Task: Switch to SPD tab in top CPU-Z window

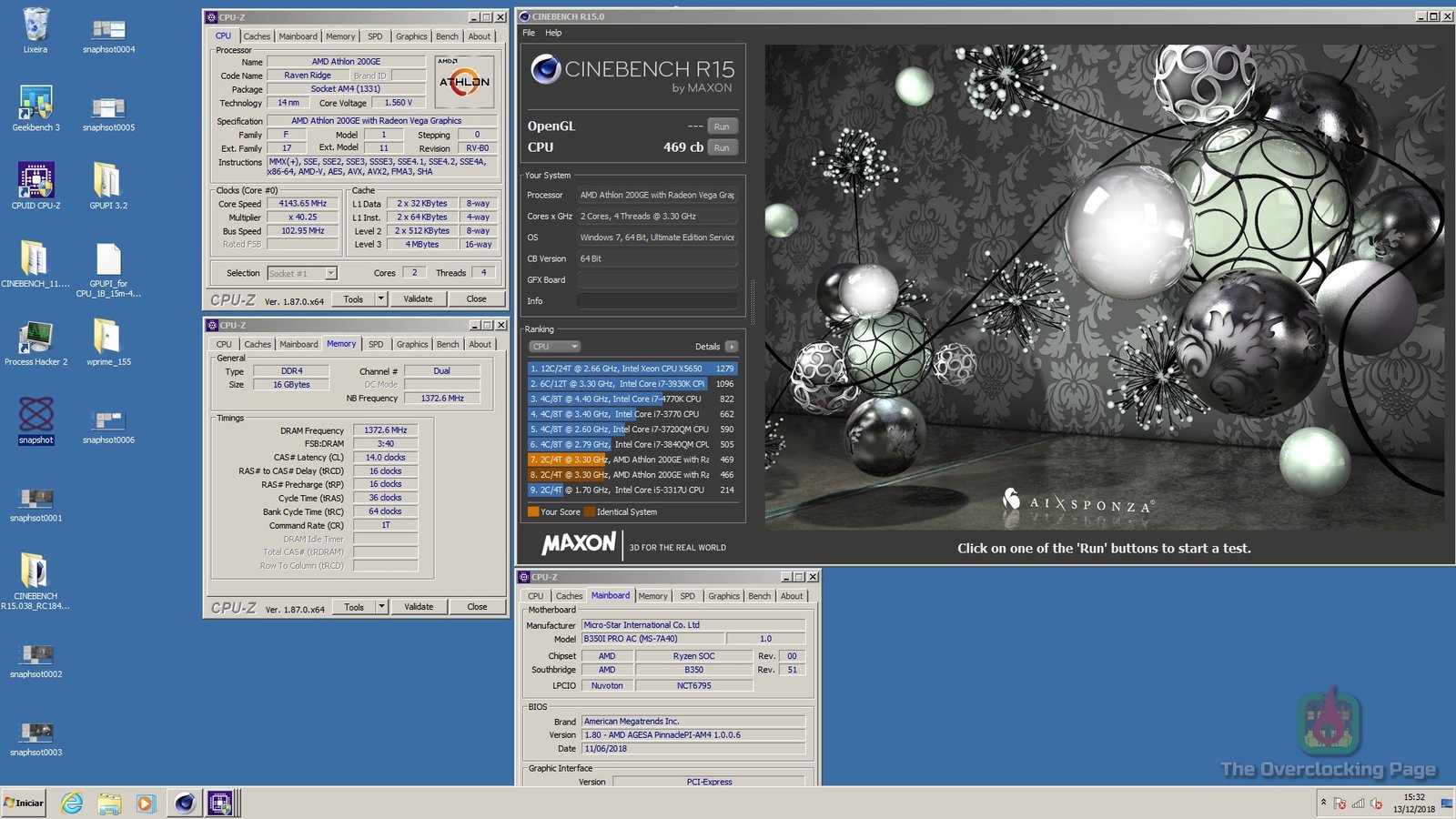Action: (x=375, y=36)
